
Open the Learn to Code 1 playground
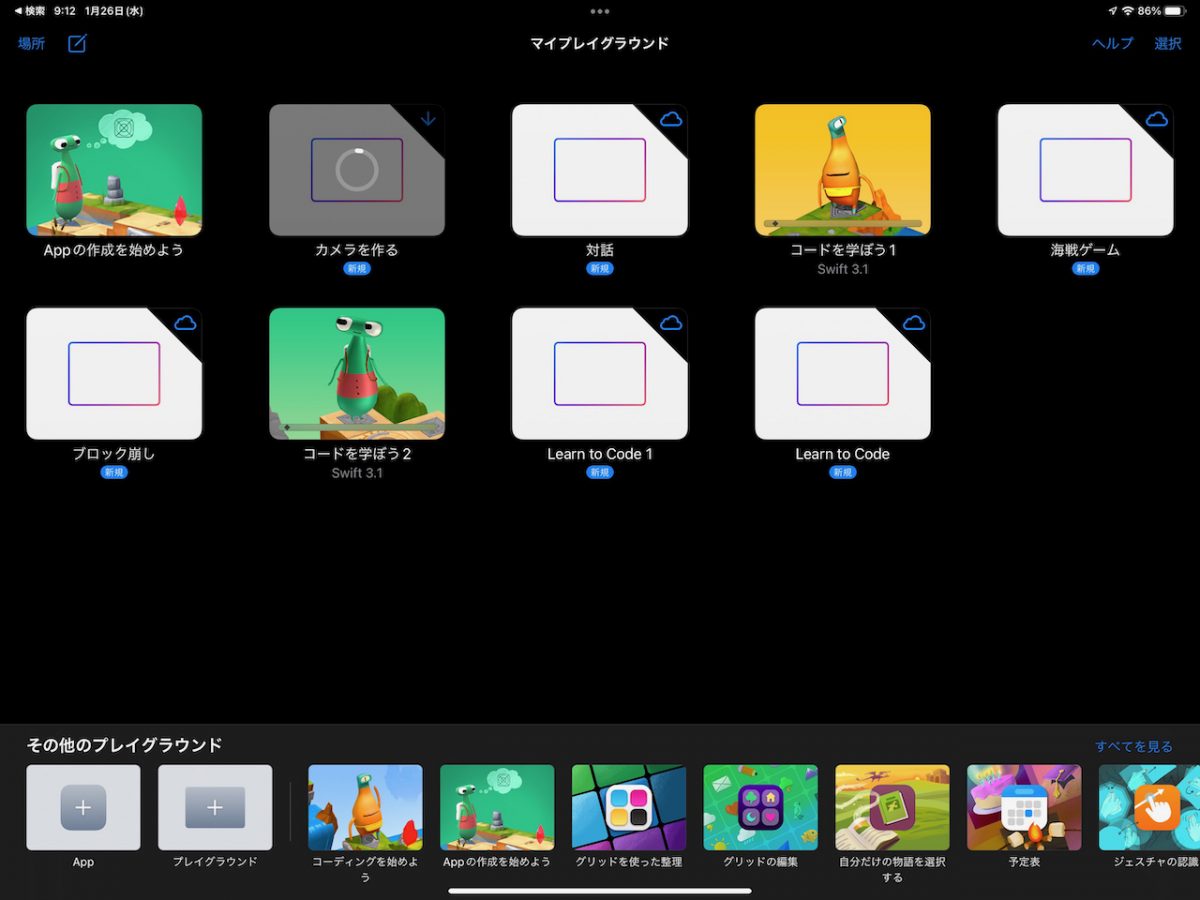click(x=600, y=374)
